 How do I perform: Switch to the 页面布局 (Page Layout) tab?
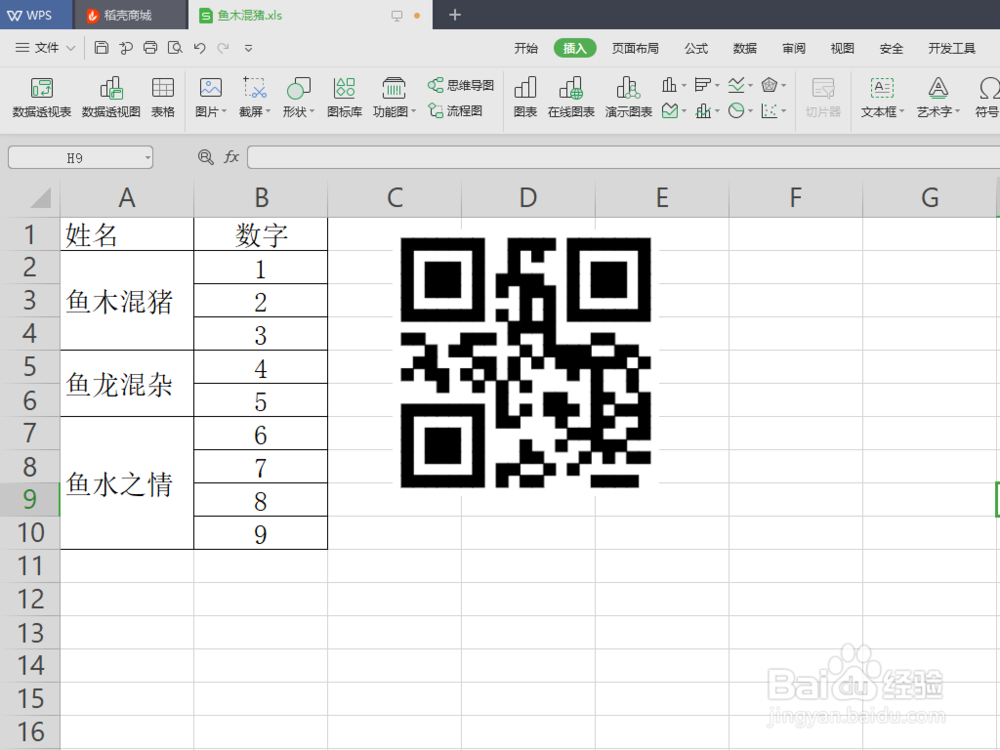(x=635, y=48)
